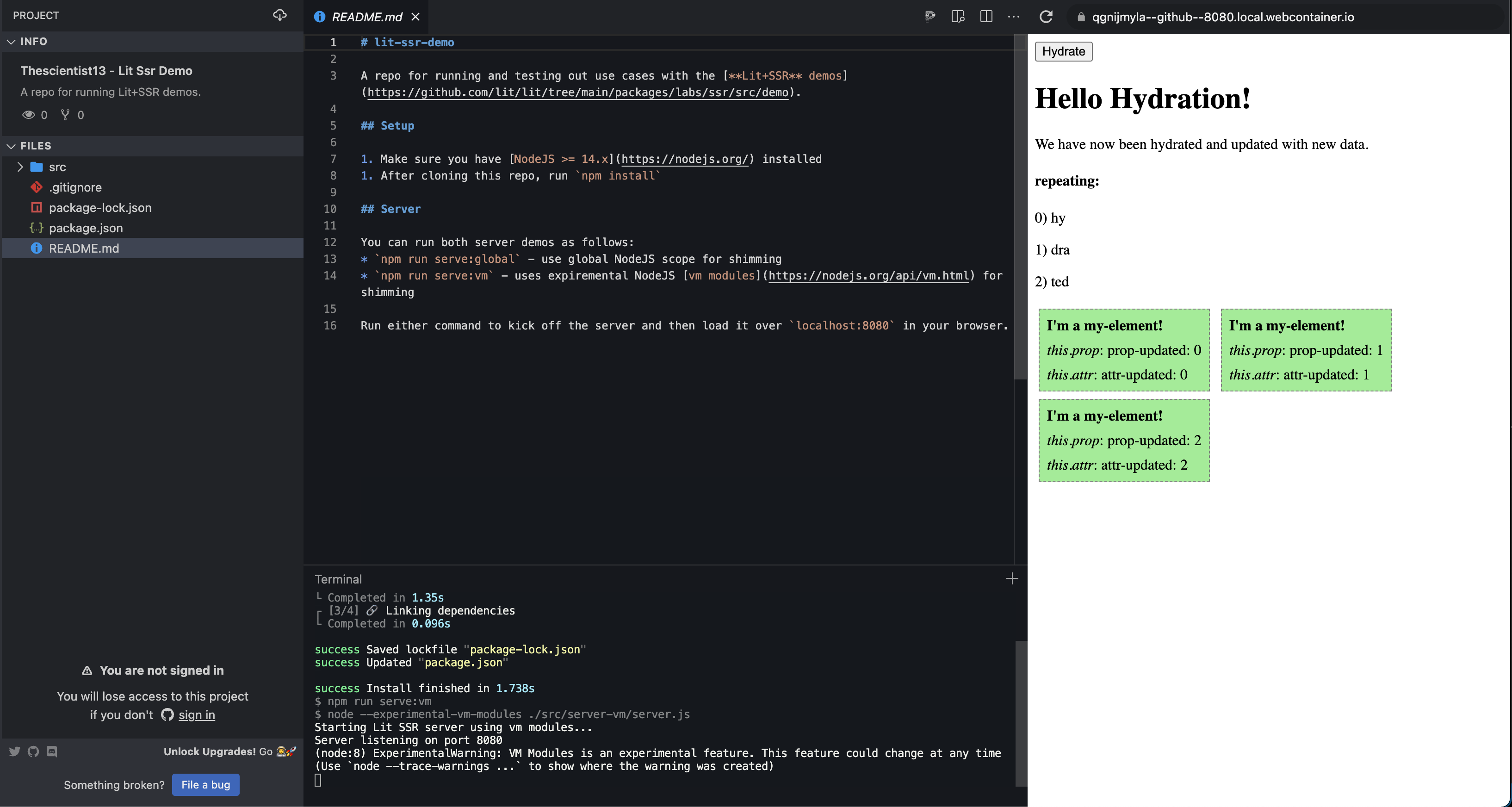Click the terminal cursor prompt line
This screenshot has width=1512, height=807.
[x=317, y=780]
